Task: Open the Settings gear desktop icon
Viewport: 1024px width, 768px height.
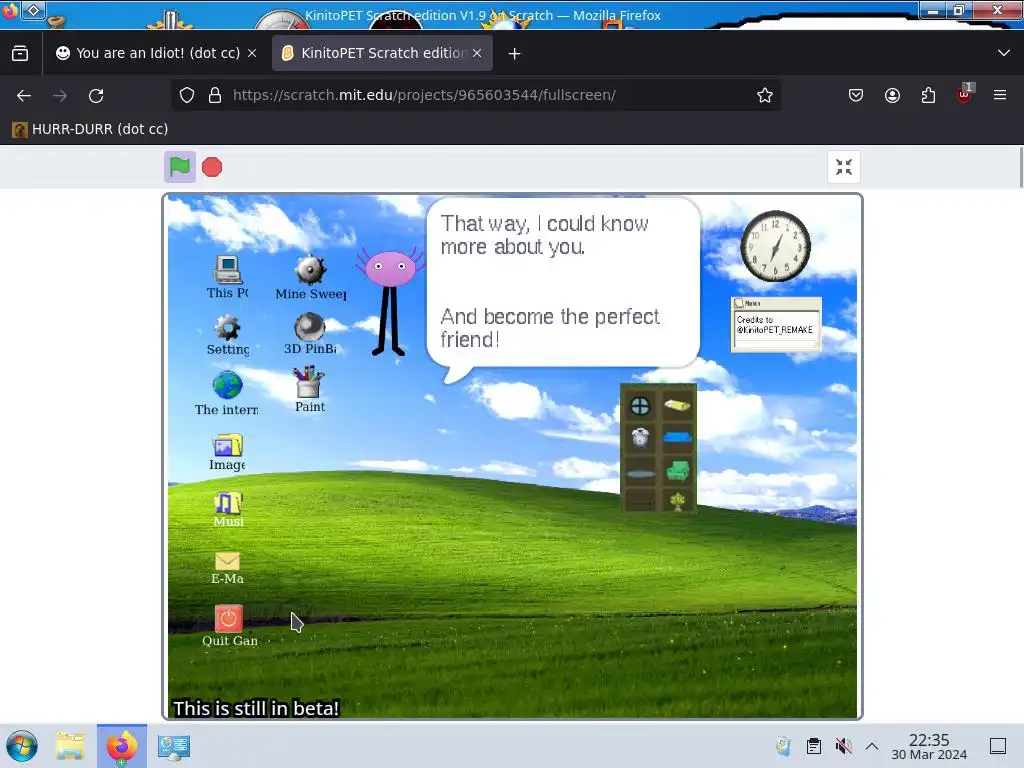Action: pos(227,335)
